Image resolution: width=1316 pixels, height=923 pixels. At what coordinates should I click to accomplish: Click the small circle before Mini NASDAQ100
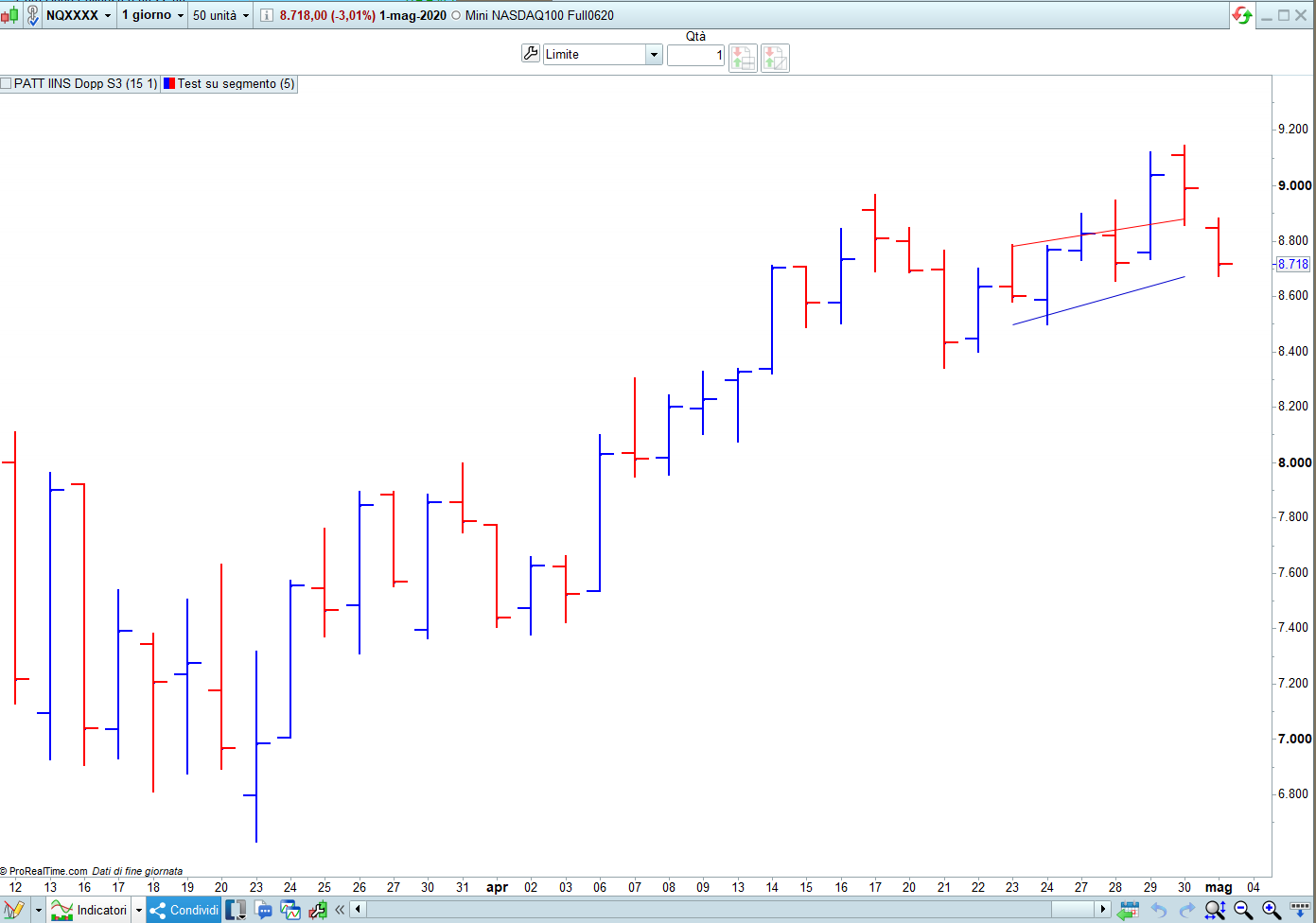point(456,15)
